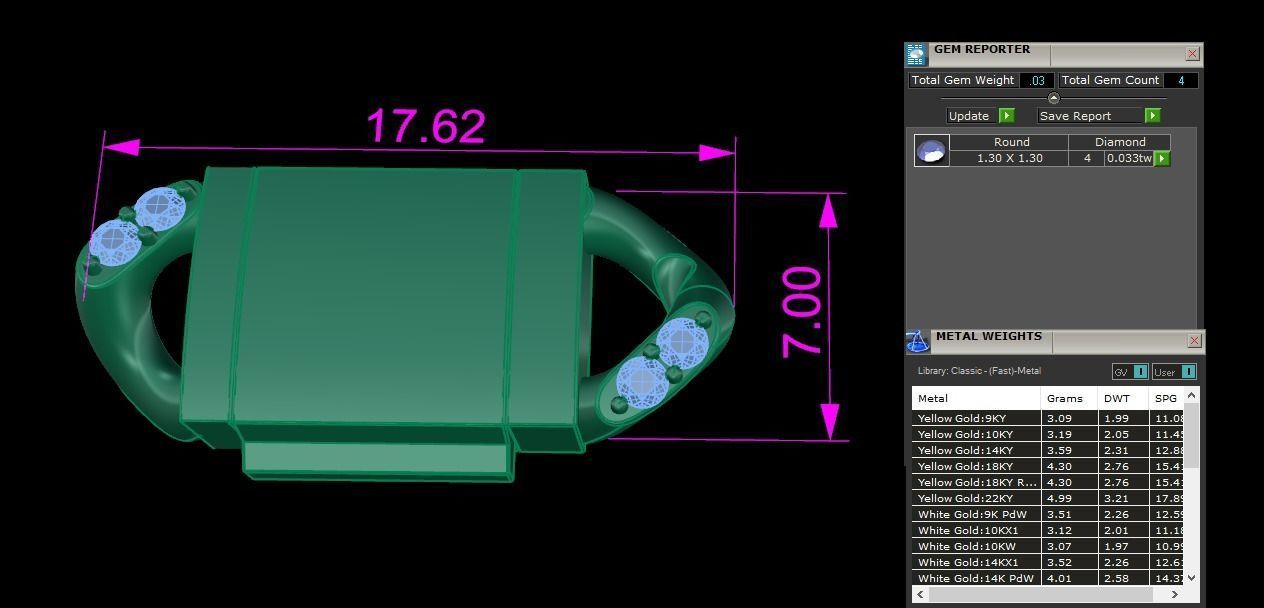1264x608 pixels.
Task: Select the Yellow Gold:18KY R... row
Action: (1048, 482)
